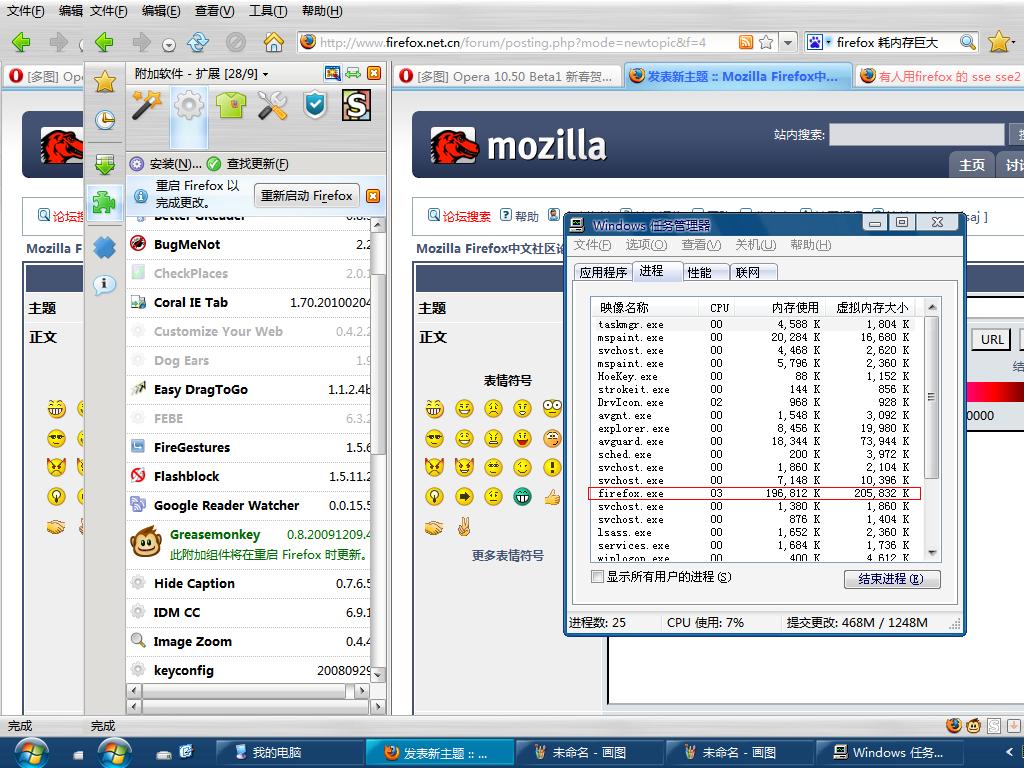Click the download arrow icon in status bar

pos(1014,726)
